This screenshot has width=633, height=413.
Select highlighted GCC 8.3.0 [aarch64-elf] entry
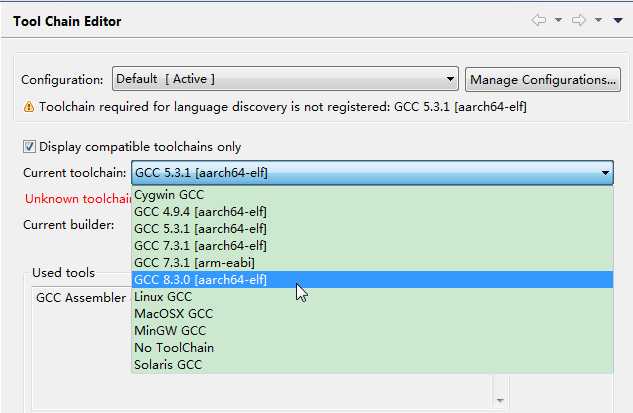(x=372, y=279)
